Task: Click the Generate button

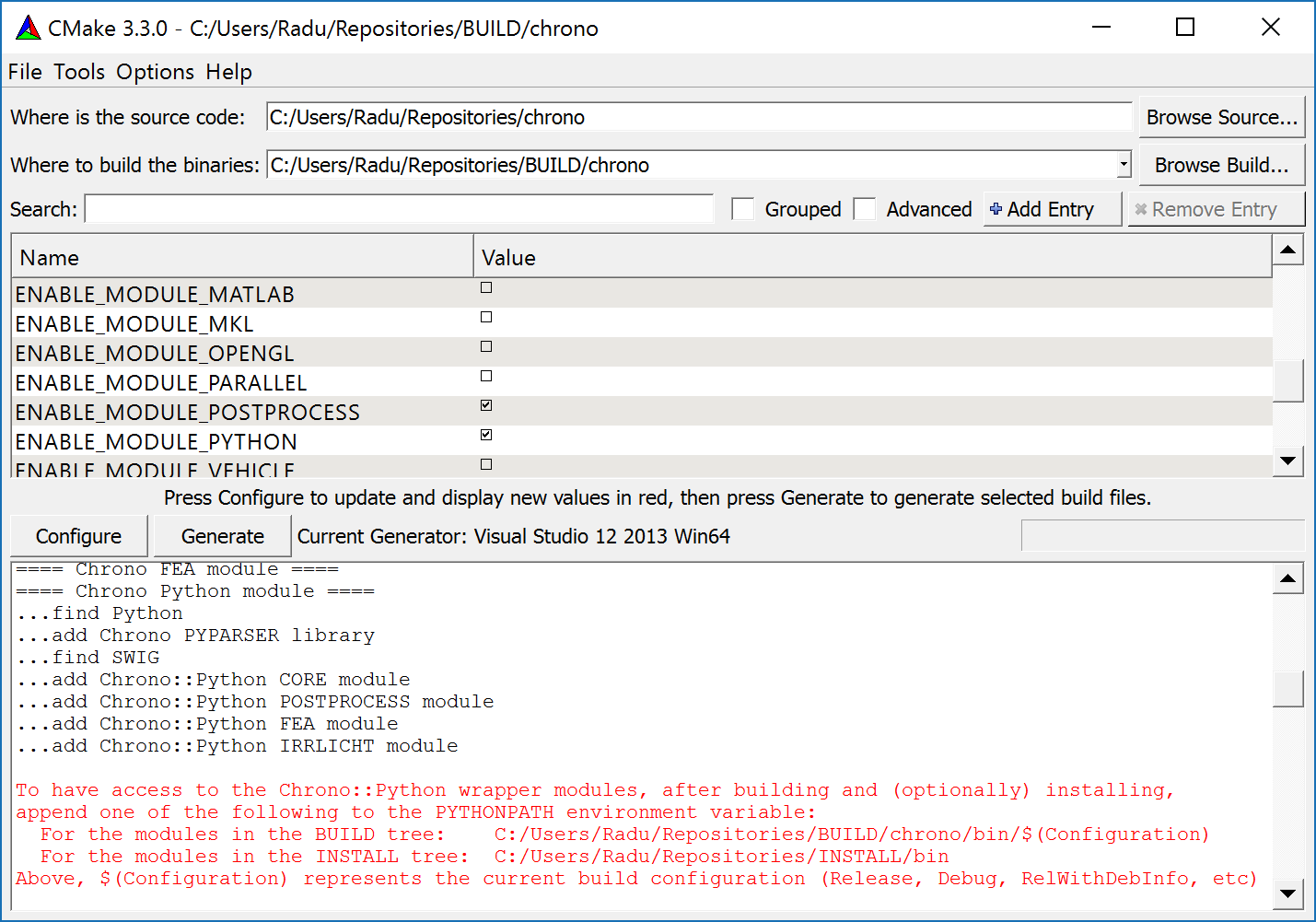Action: (222, 536)
